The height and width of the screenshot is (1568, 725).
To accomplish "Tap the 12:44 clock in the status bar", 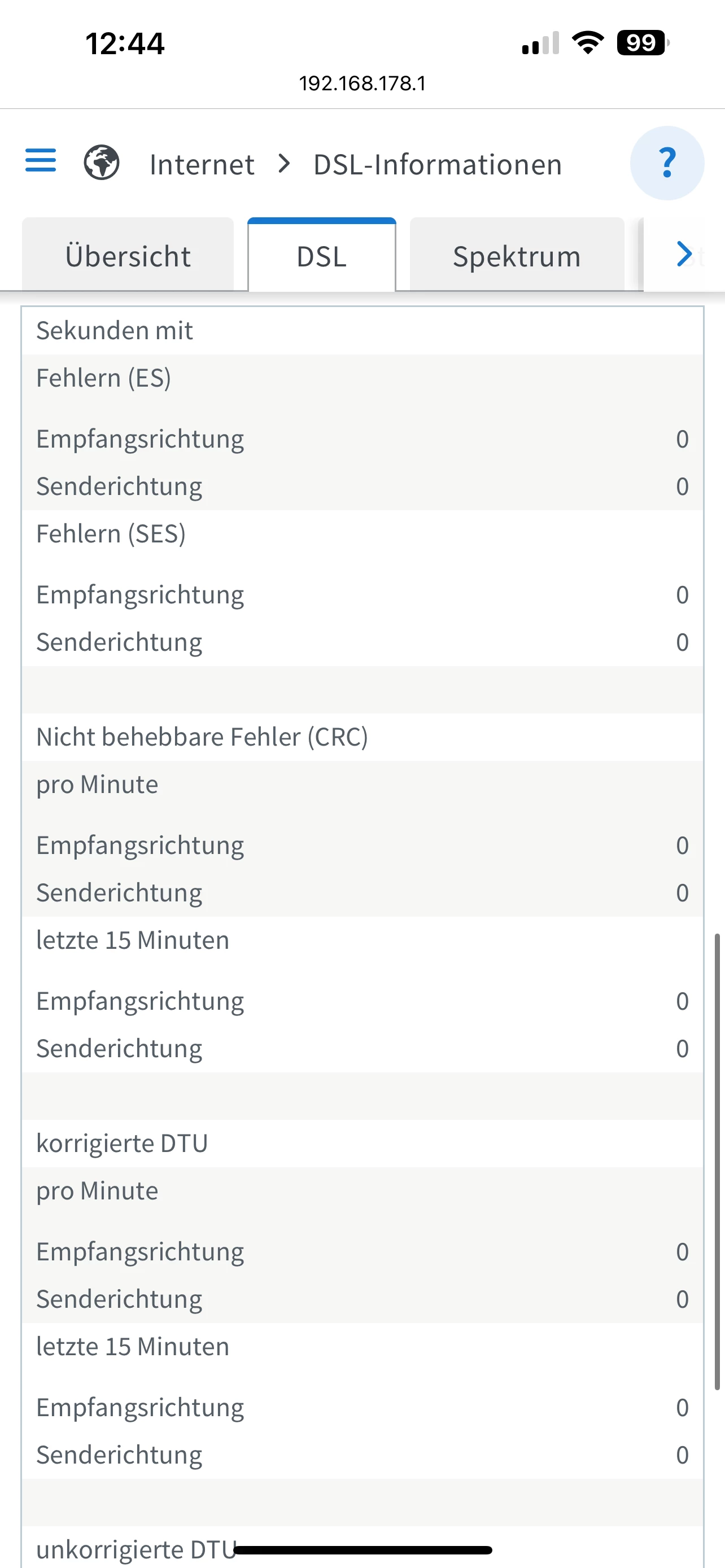I will [125, 44].
